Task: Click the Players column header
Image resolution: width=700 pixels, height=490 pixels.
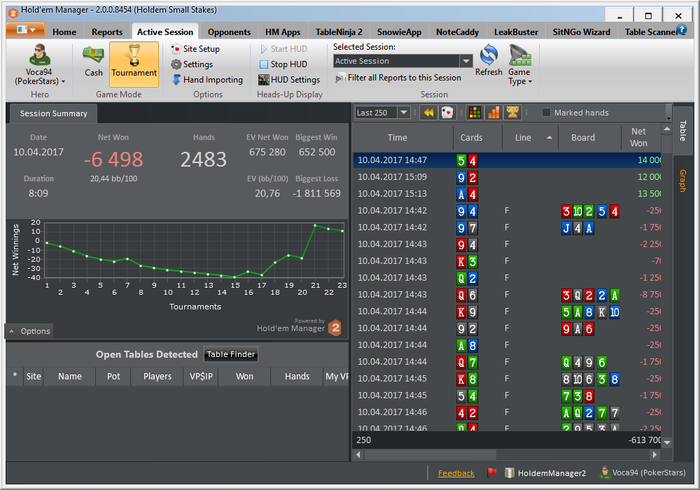Action: coord(157,376)
